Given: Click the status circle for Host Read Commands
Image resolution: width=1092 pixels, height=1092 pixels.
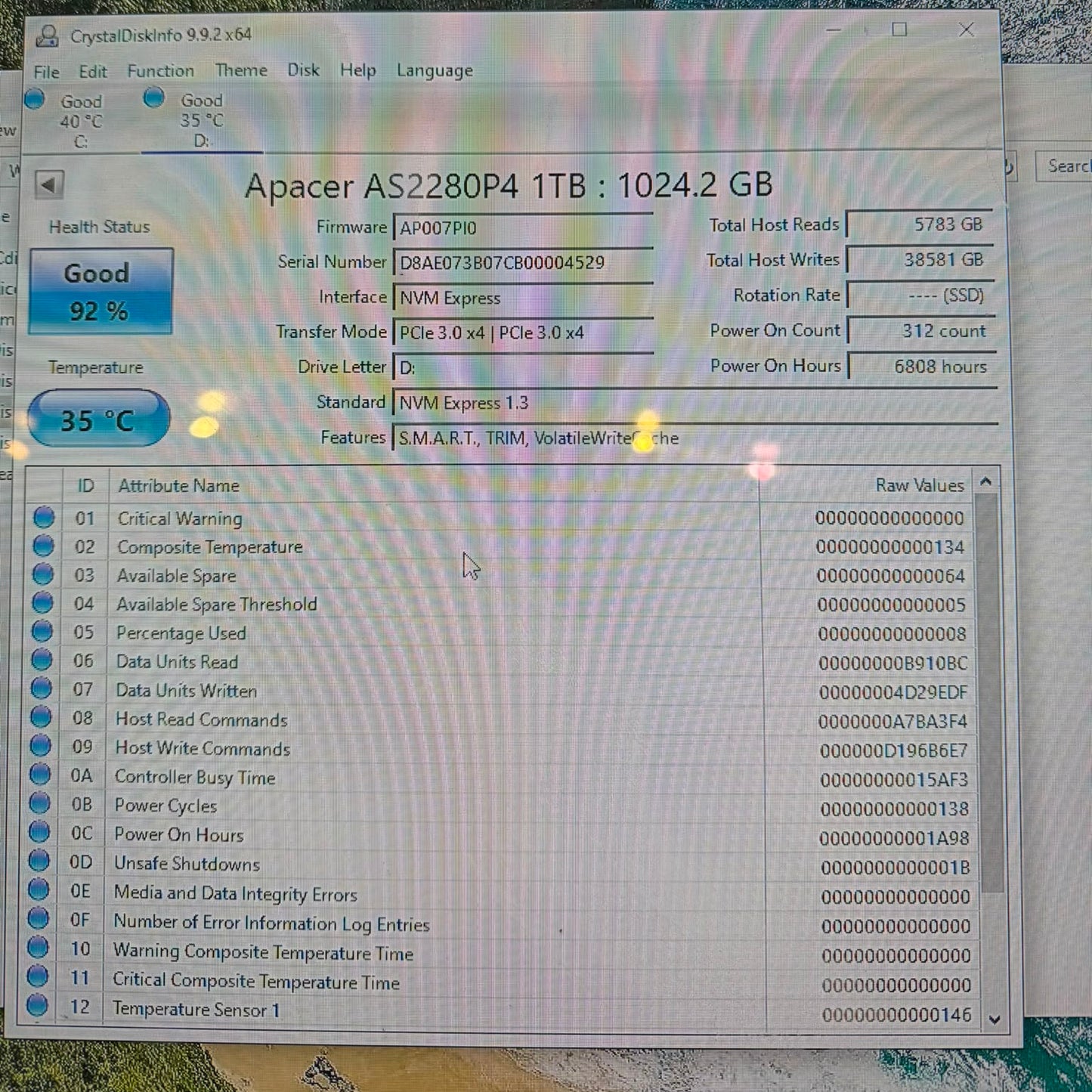Looking at the screenshot, I should coord(41,718).
